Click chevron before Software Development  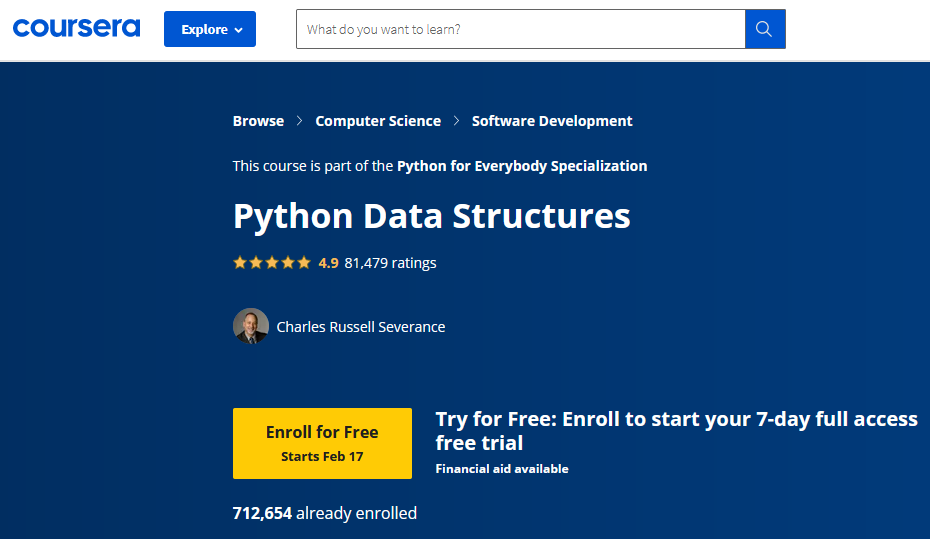456,121
